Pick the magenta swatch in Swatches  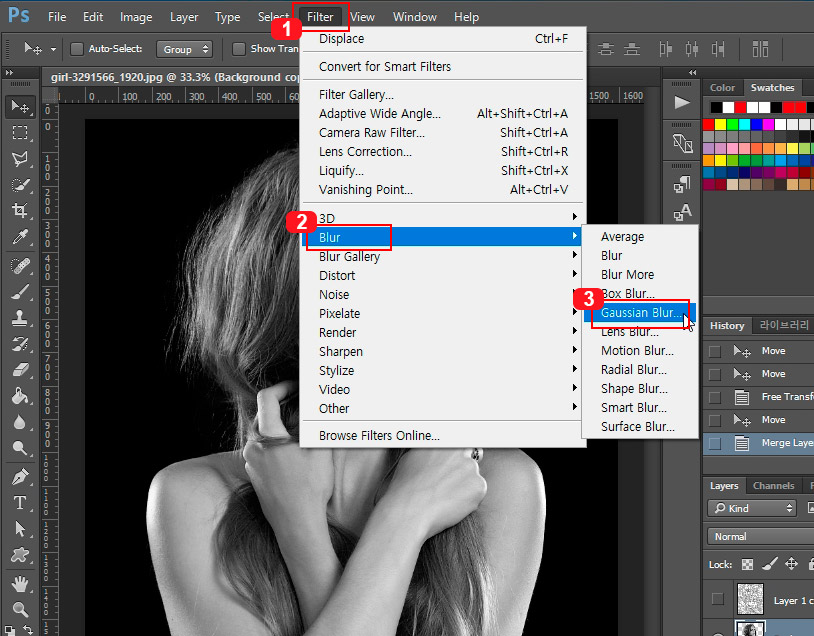tap(768, 125)
